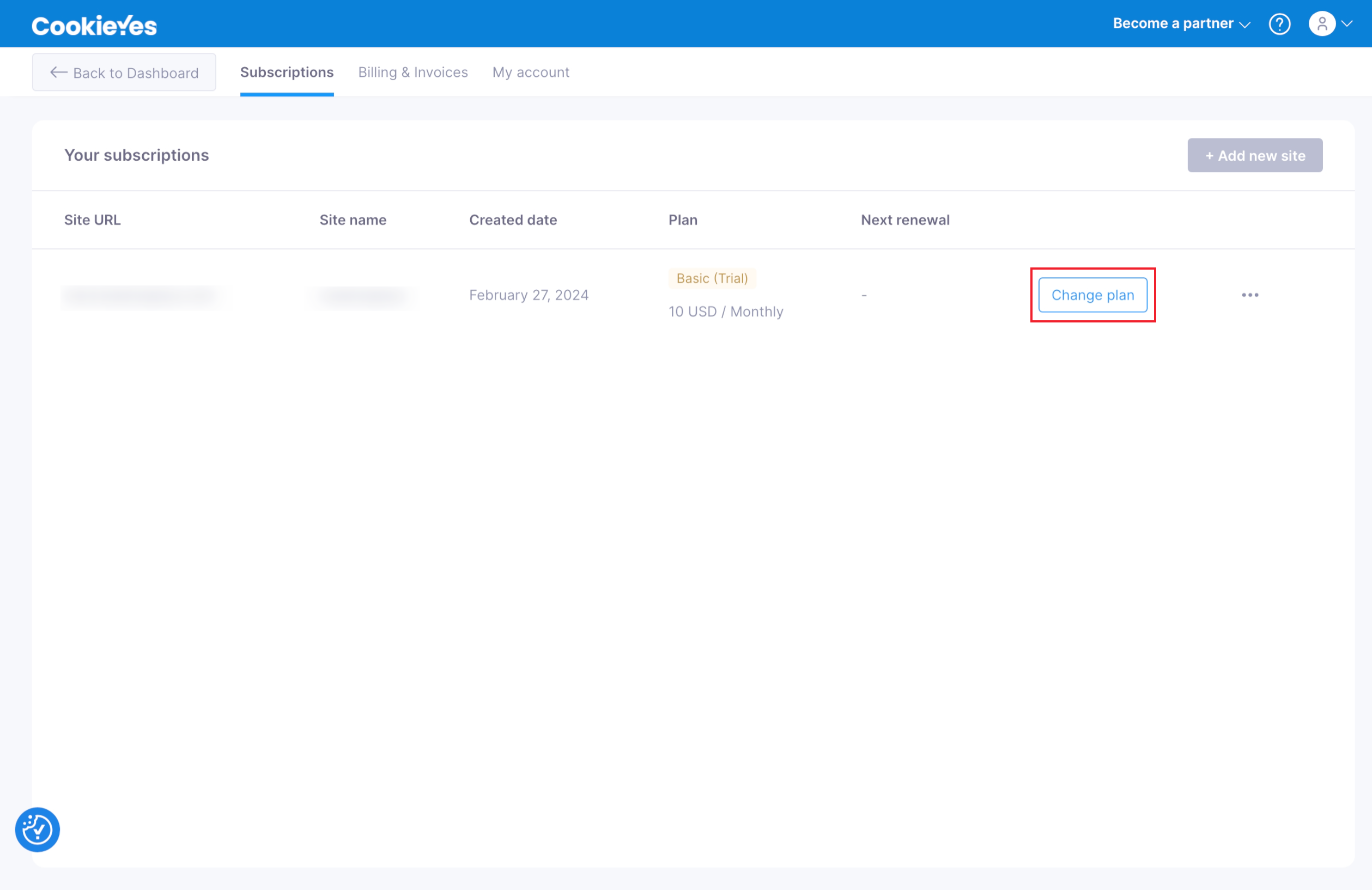This screenshot has width=1372, height=890.
Task: Click the Basic (Trial) plan badge
Action: click(x=712, y=278)
